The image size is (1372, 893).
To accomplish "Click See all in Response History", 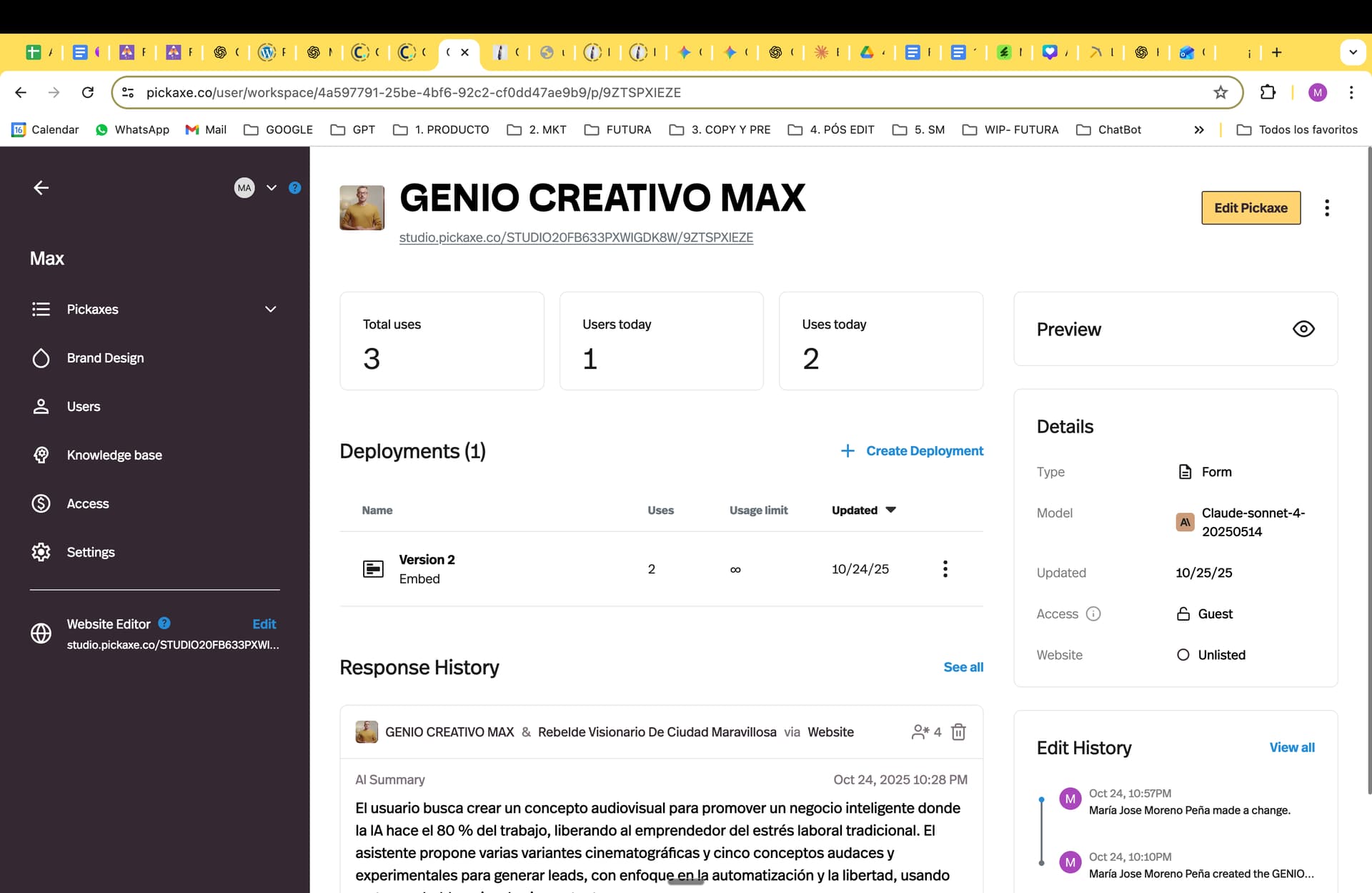I will 963,666.
